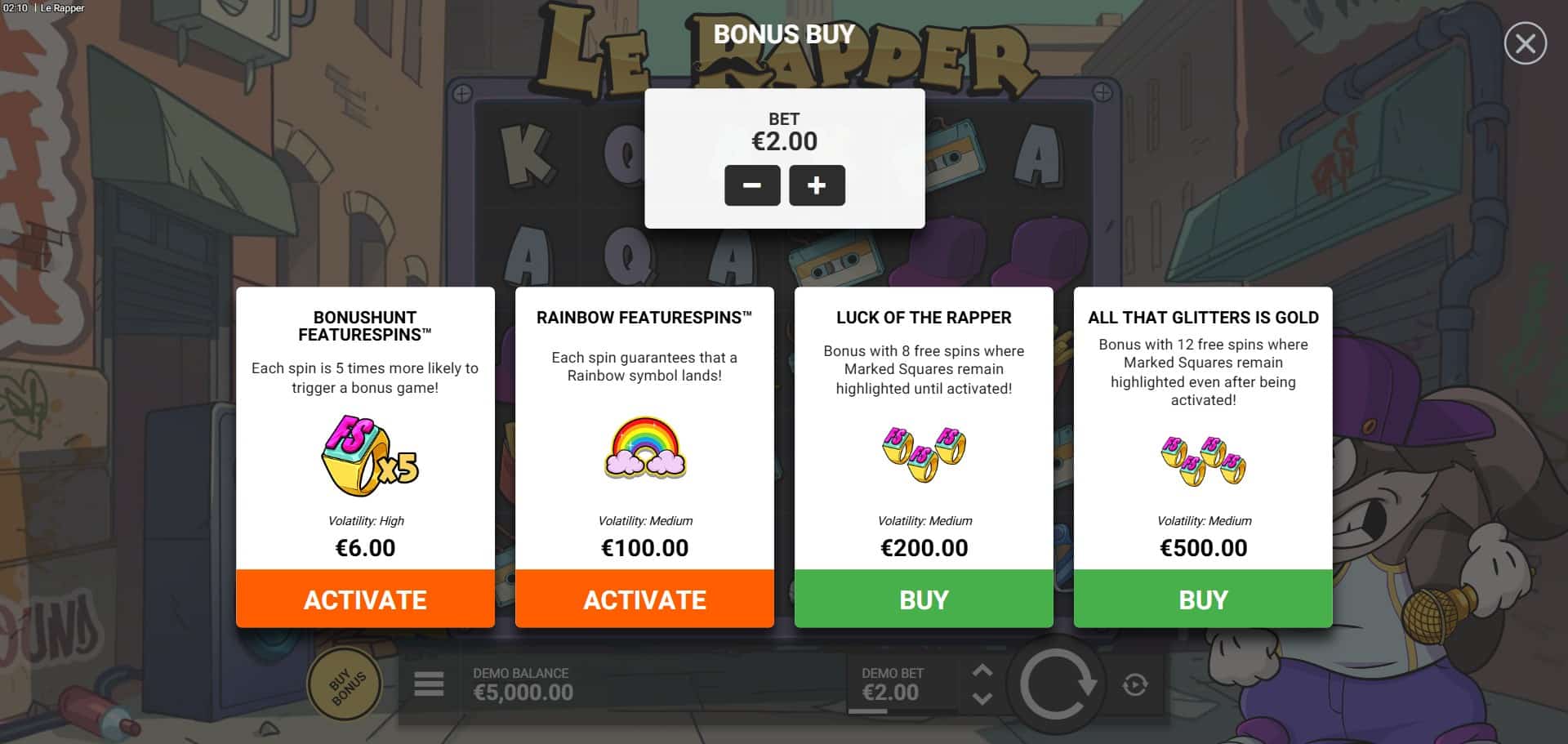Open the round Buy Bonus coin button
The image size is (1568, 744).
click(344, 684)
